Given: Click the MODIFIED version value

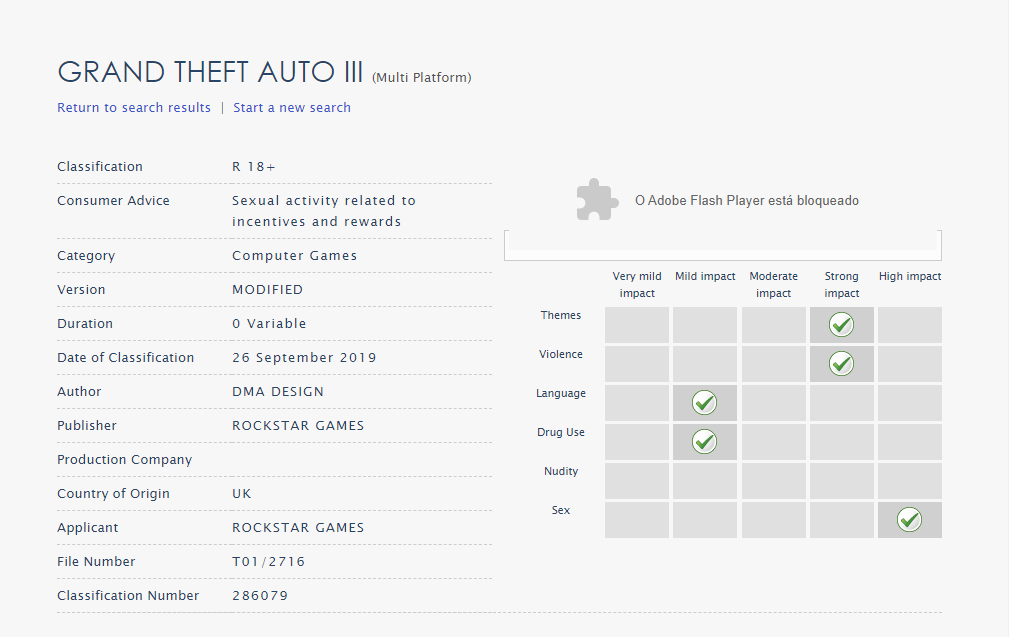Looking at the screenshot, I should tap(268, 290).
